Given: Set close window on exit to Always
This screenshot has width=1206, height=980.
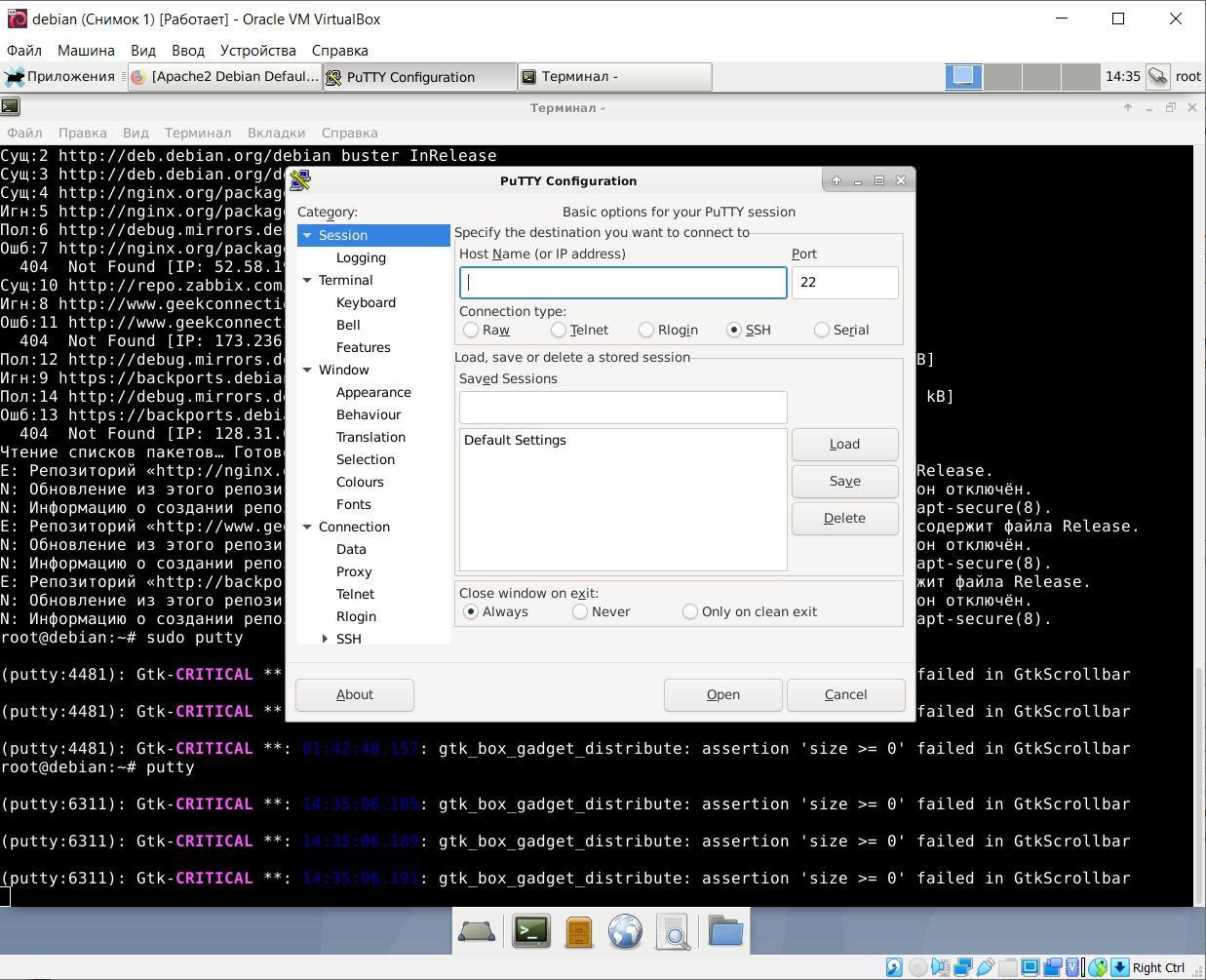Looking at the screenshot, I should [x=471, y=611].
